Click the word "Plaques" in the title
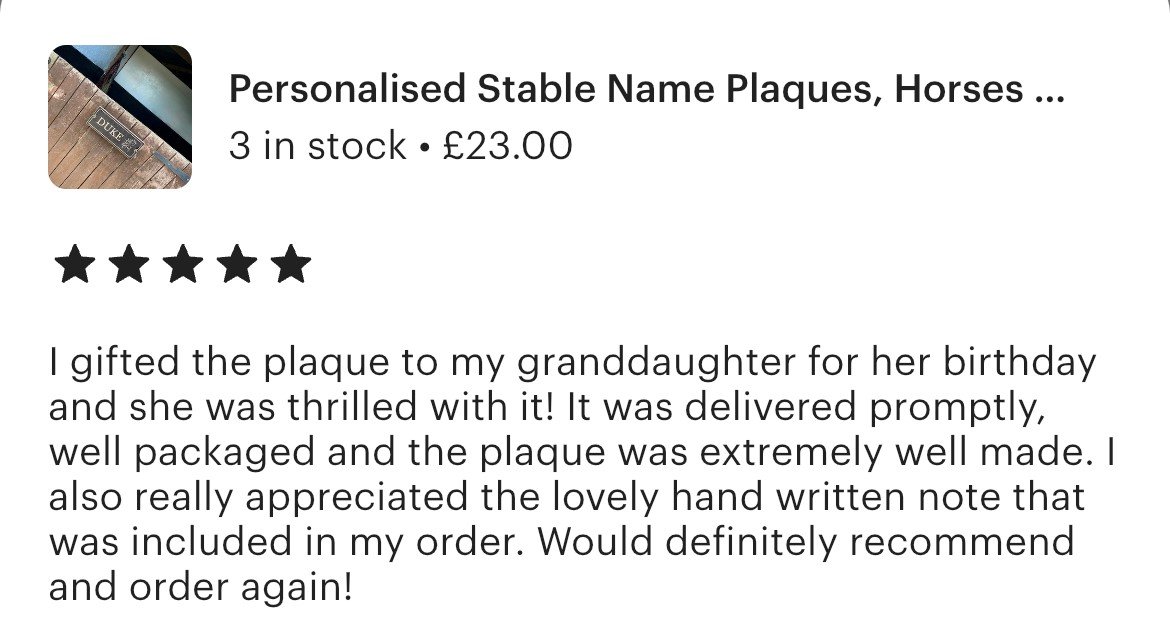The image size is (1170, 633). (x=799, y=91)
